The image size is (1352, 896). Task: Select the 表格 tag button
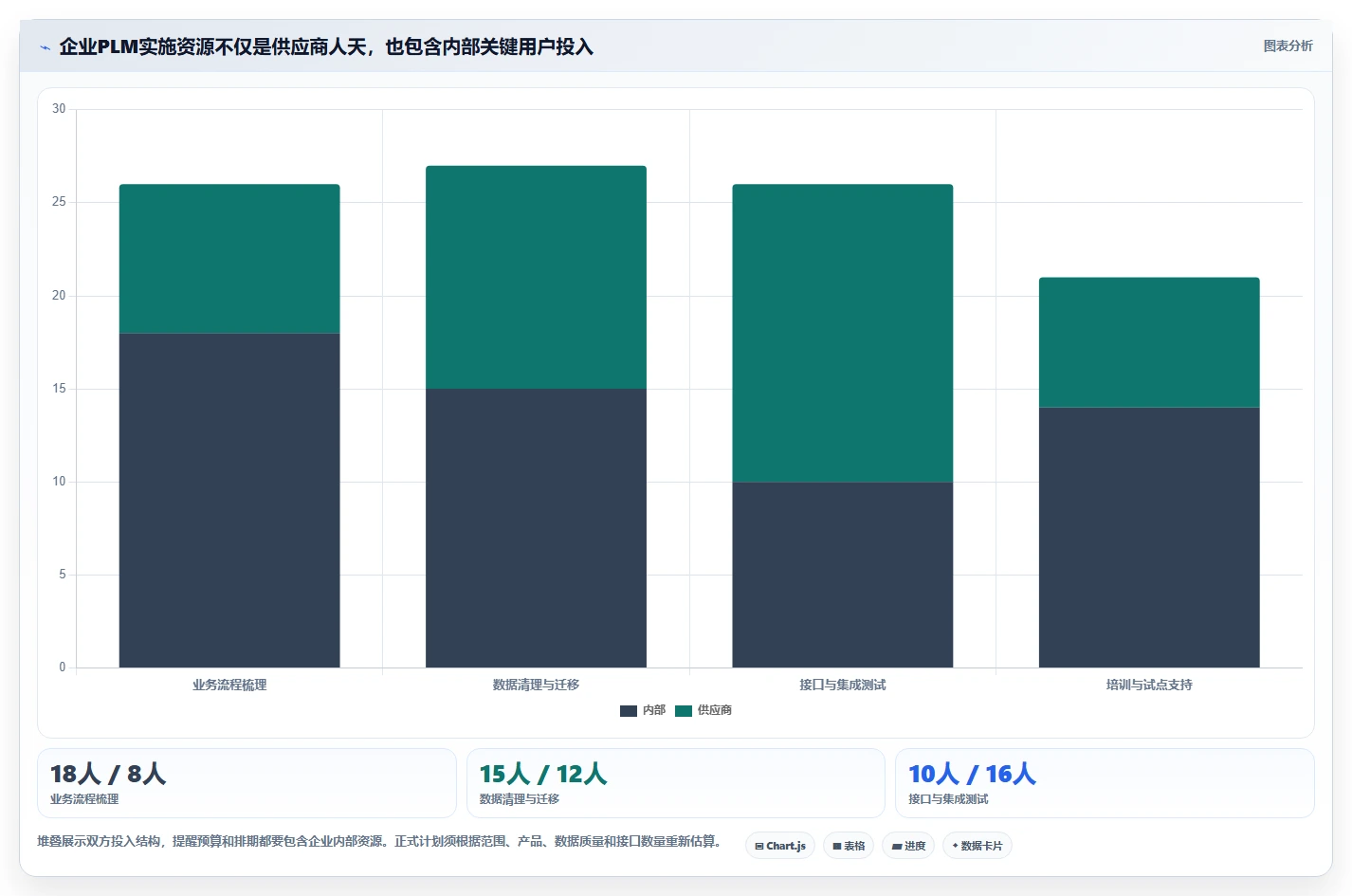[x=849, y=846]
